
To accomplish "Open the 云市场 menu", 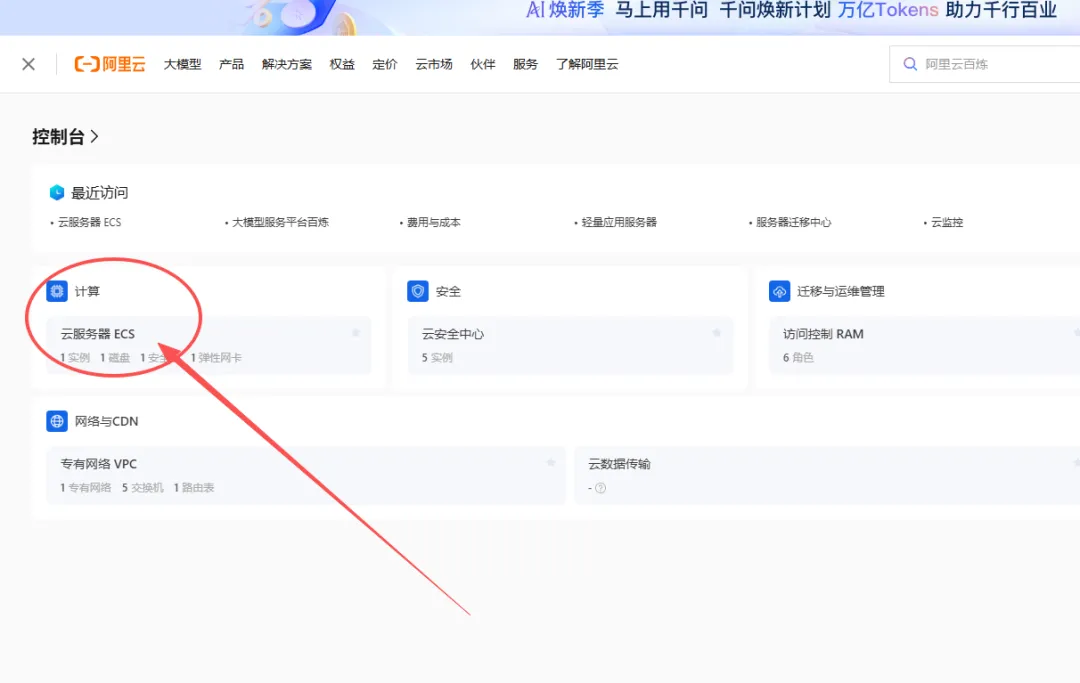I will coord(433,64).
